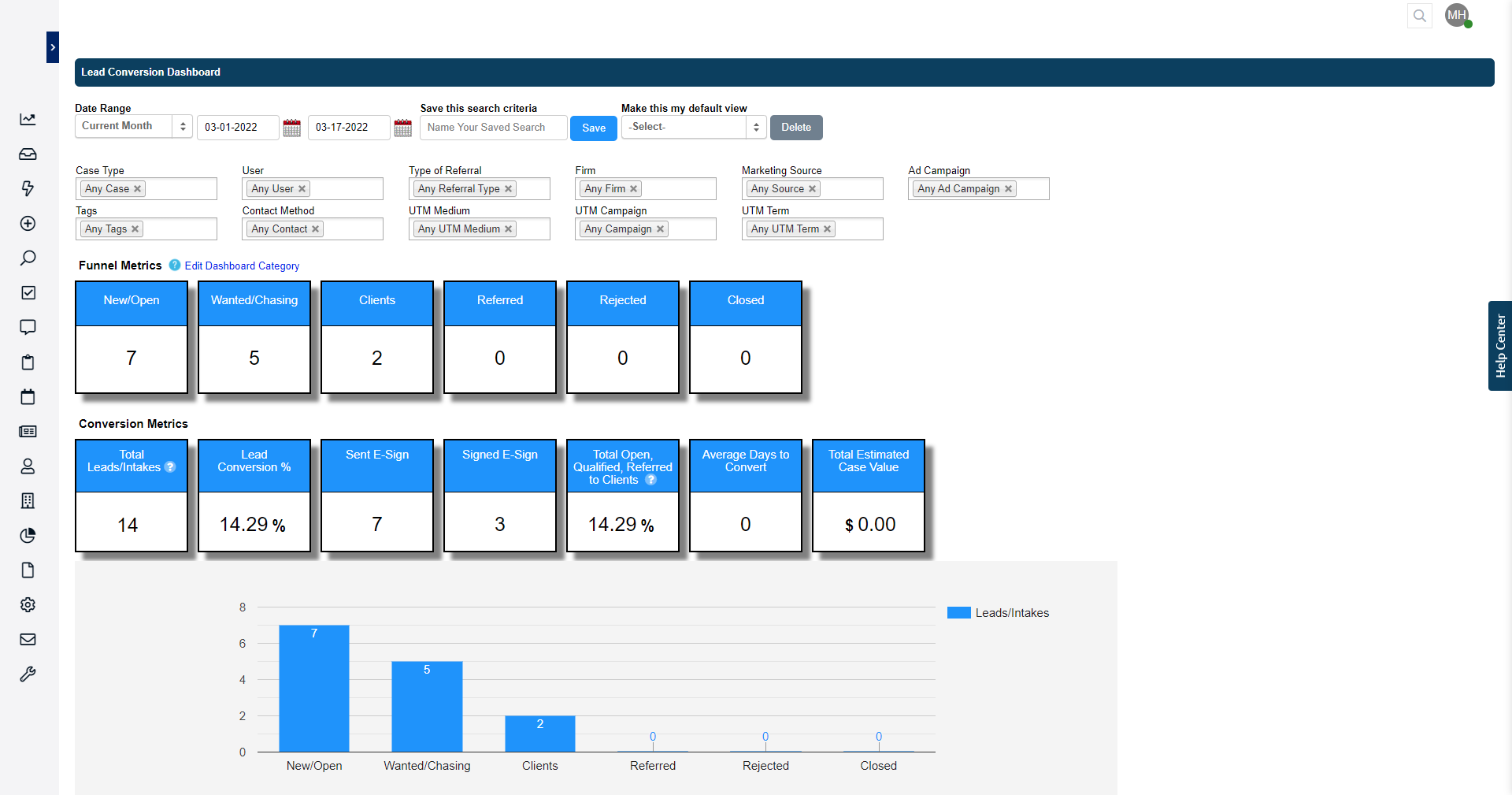Open the settings gear in the sidebar
The image size is (1512, 795).
point(28,605)
